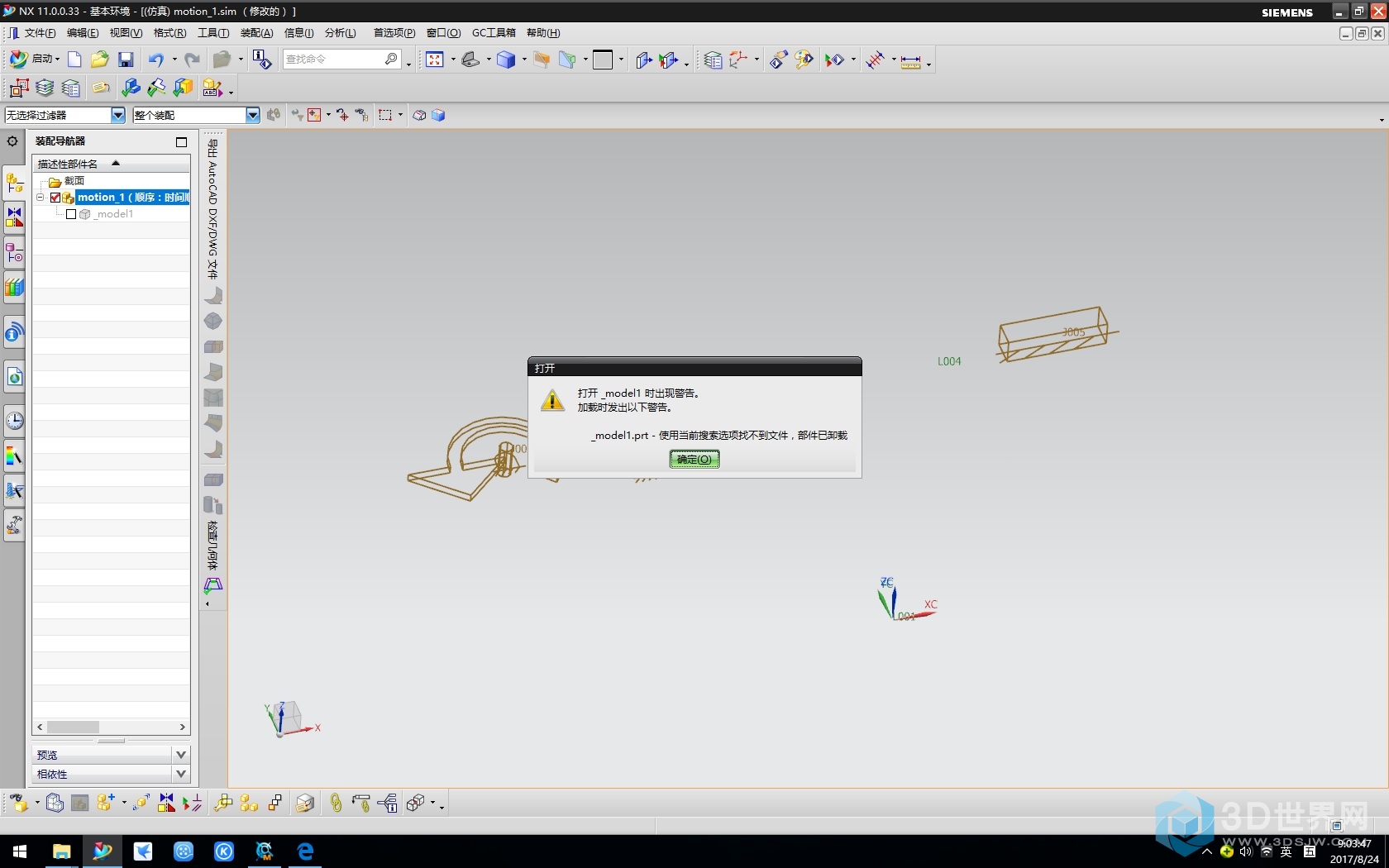
Task: Click the Fit view icon
Action: click(x=435, y=60)
